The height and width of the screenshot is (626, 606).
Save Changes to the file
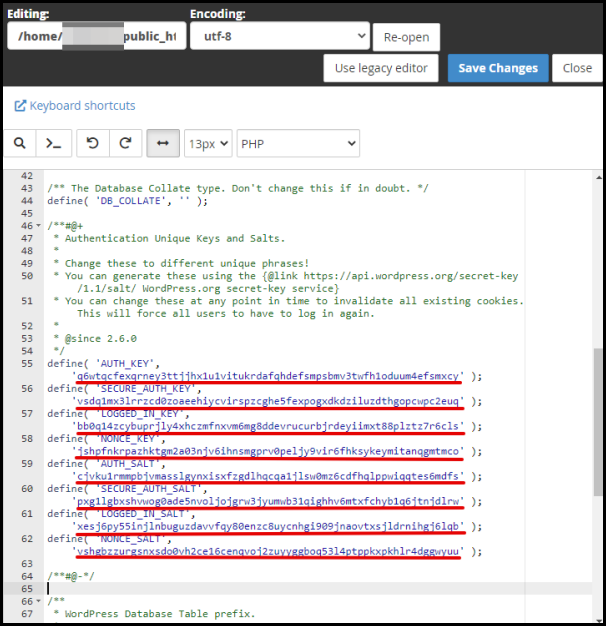tap(498, 68)
